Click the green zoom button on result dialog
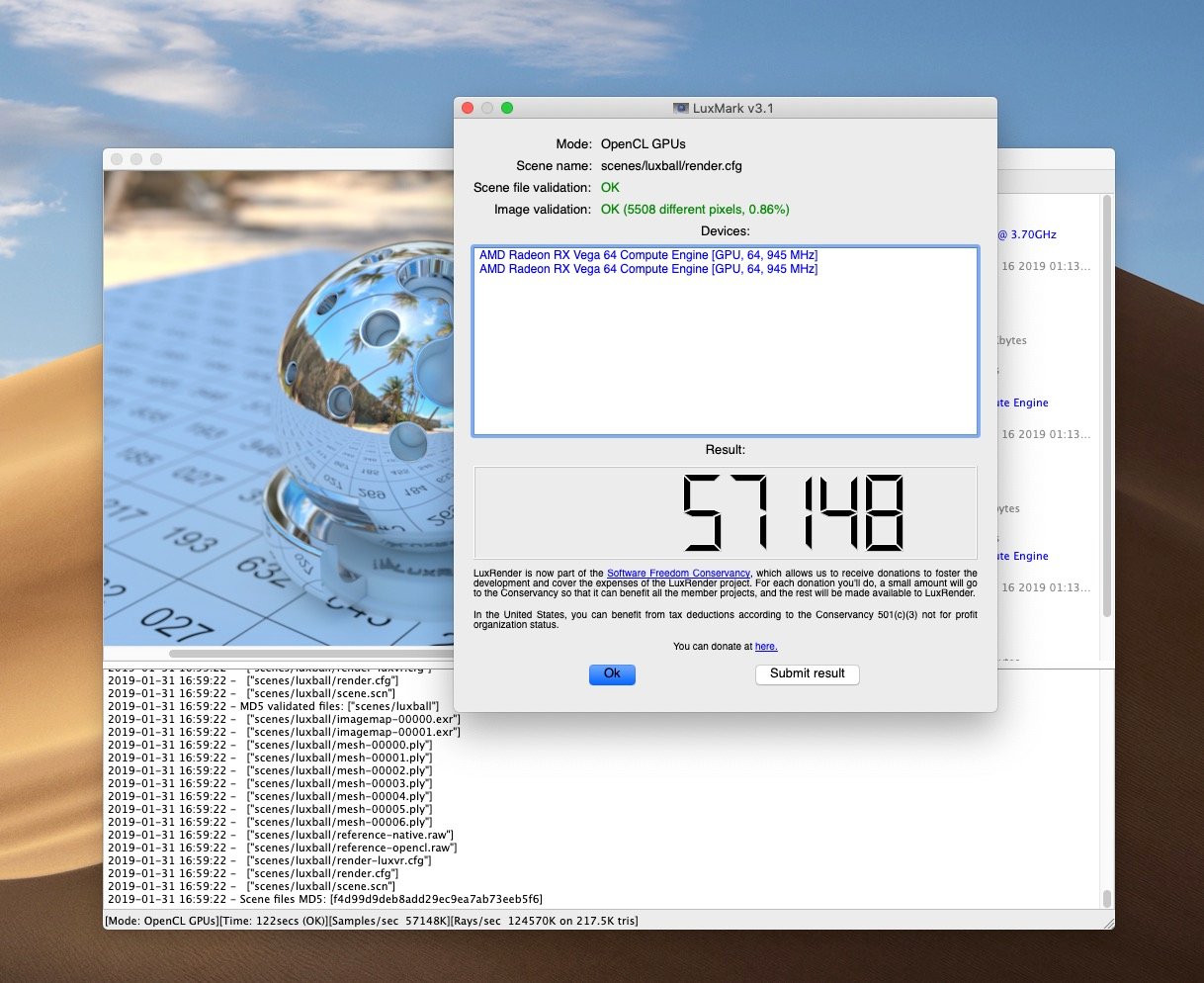This screenshot has height=983, width=1204. pyautogui.click(x=507, y=108)
